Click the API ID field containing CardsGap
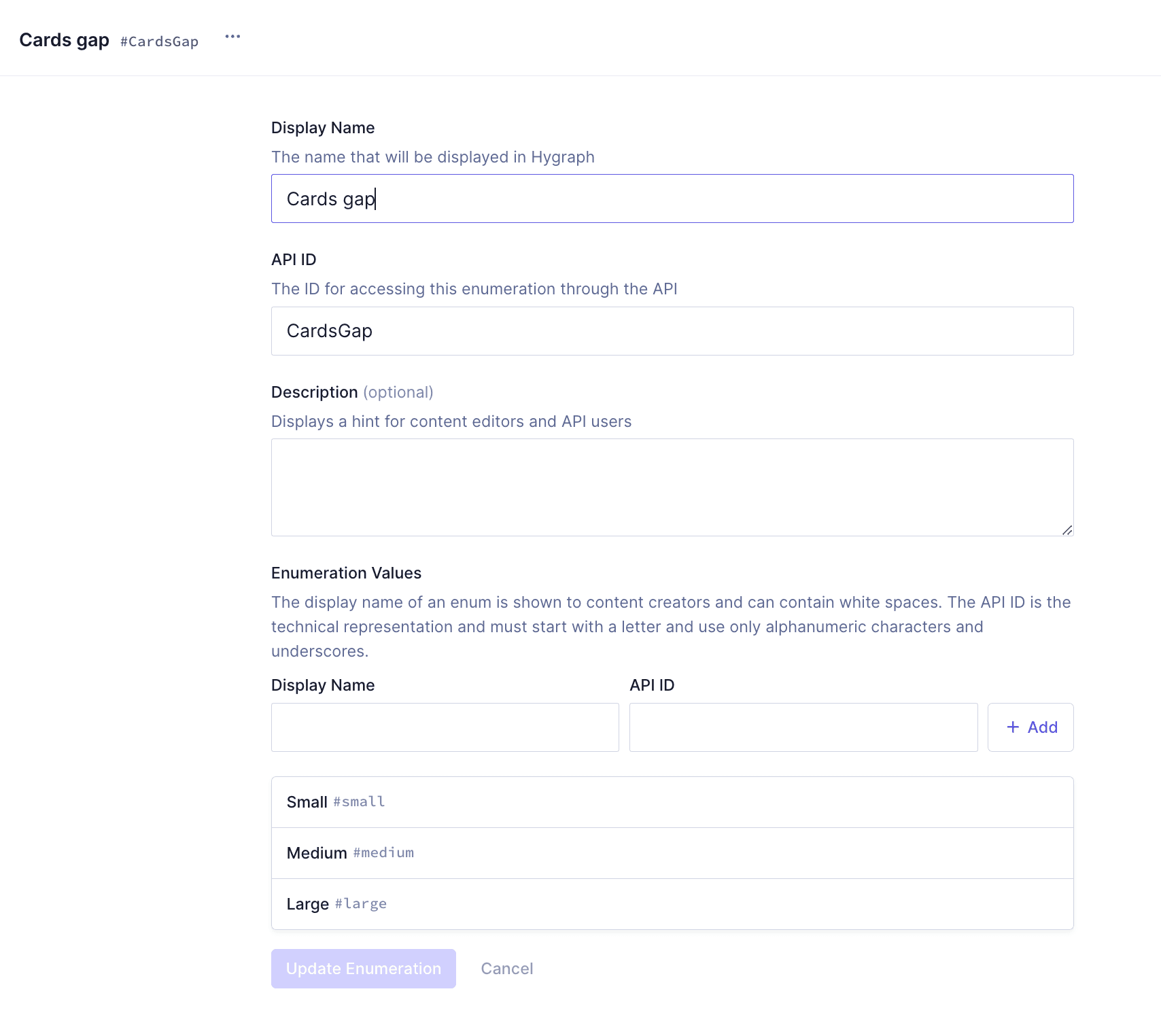The width and height of the screenshot is (1161, 1036). [x=672, y=331]
